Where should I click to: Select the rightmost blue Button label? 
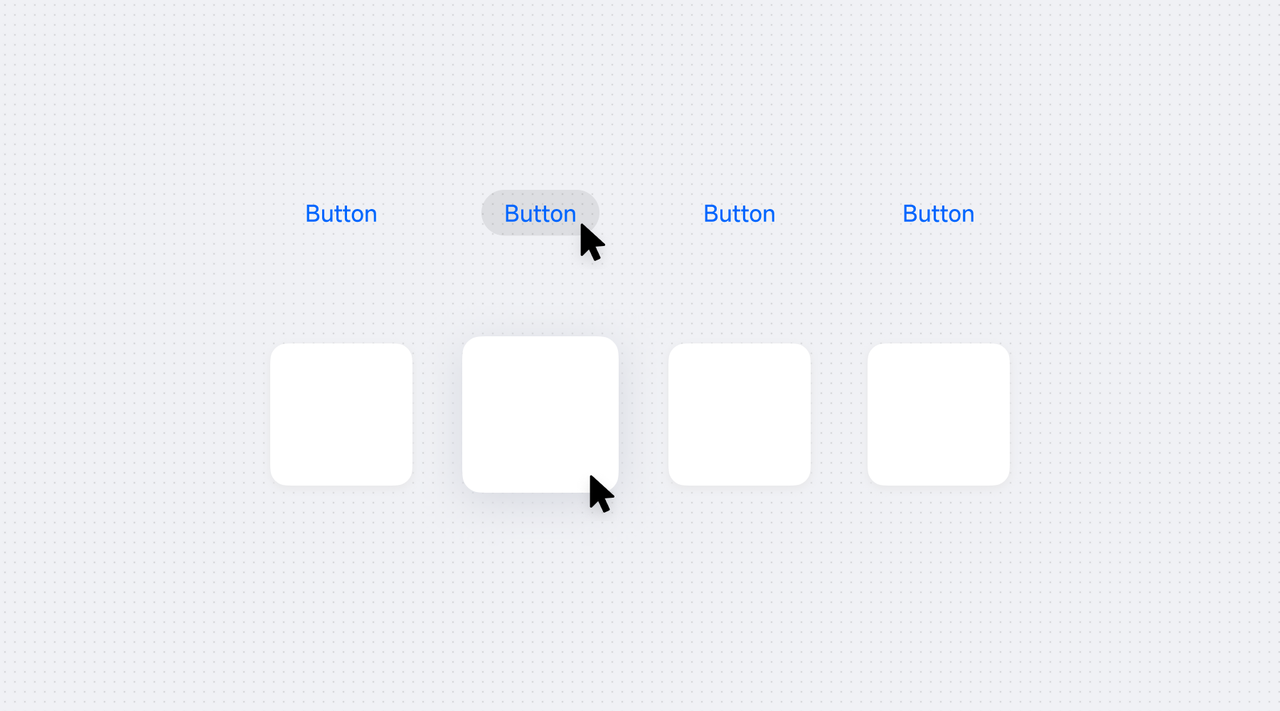938,214
